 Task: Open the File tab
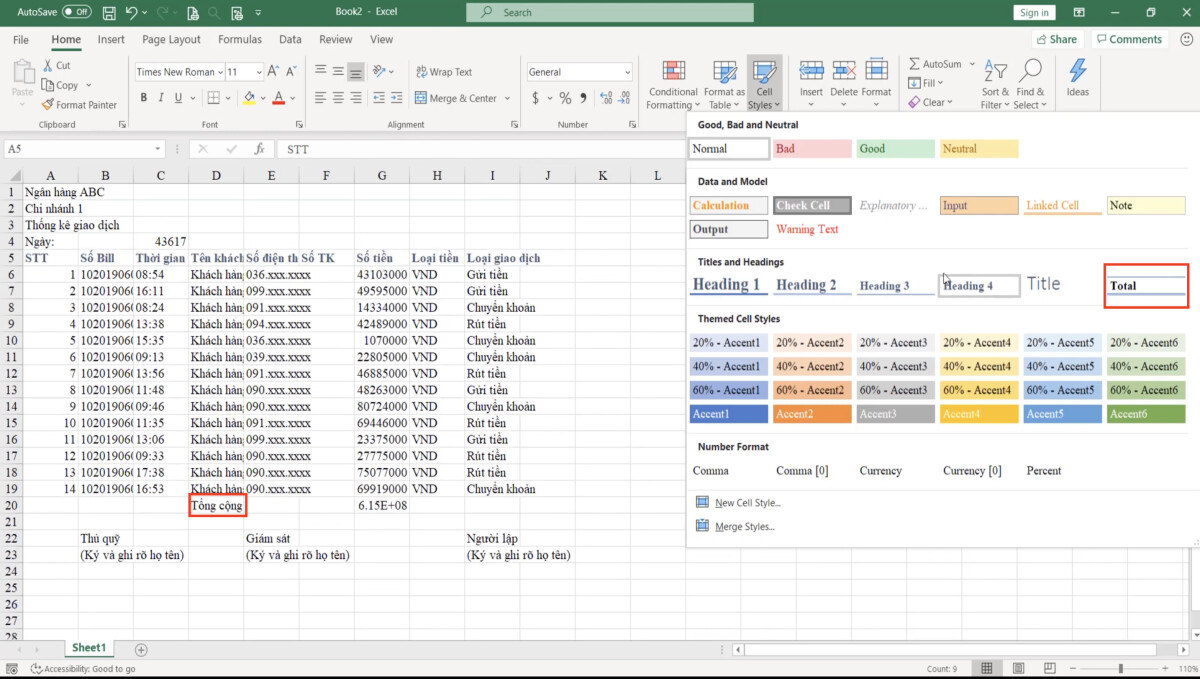tap(21, 40)
